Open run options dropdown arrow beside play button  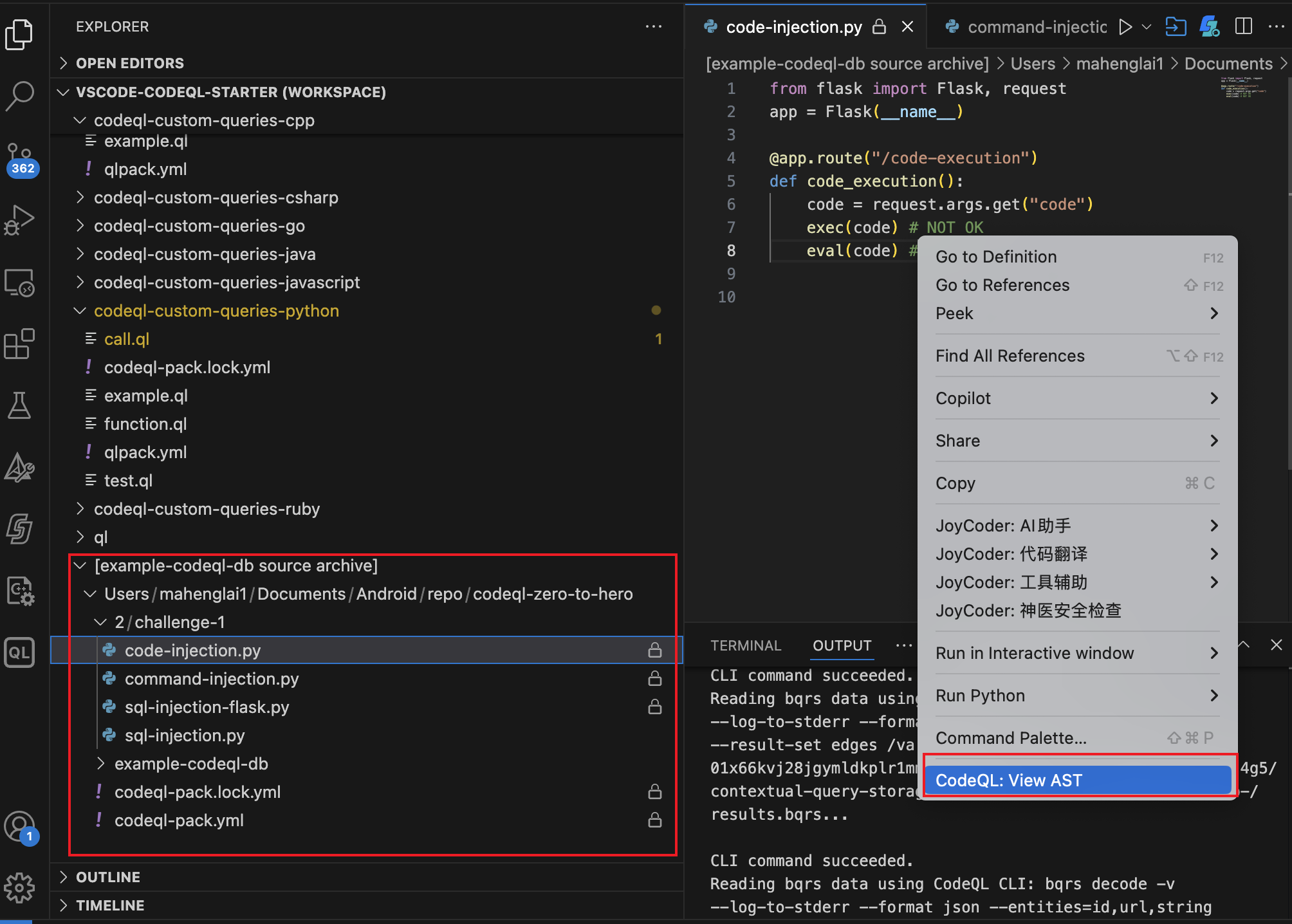[x=1147, y=27]
